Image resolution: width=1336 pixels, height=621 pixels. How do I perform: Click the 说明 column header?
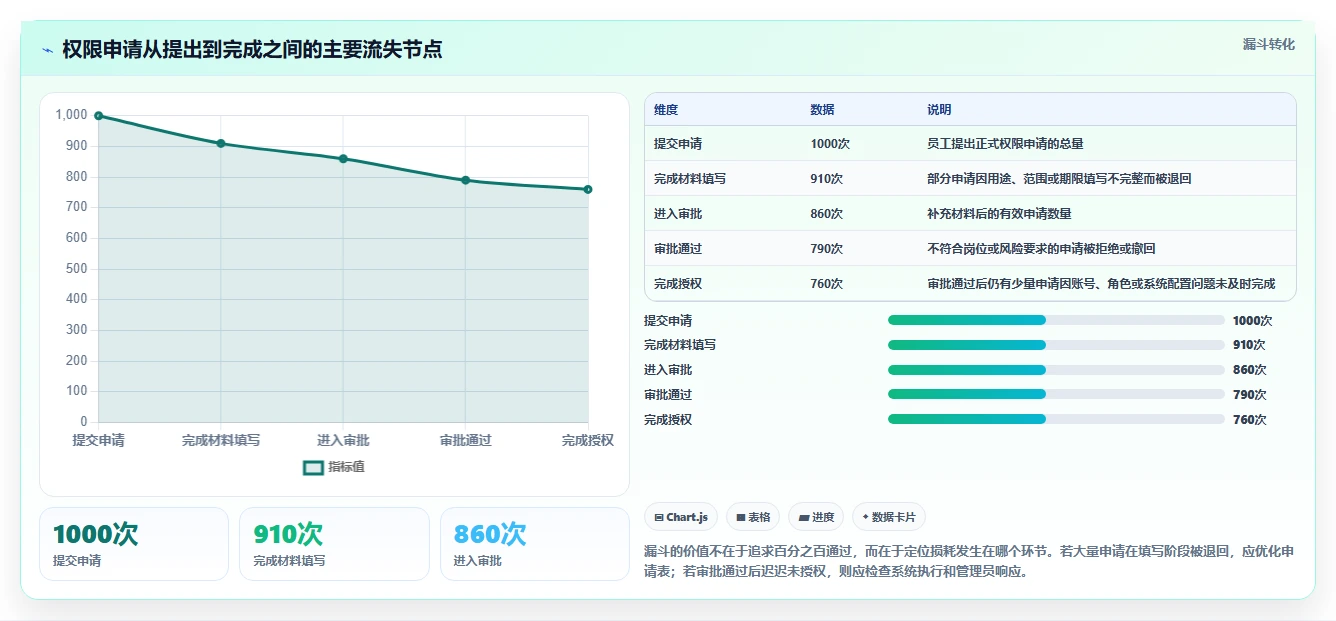click(939, 110)
